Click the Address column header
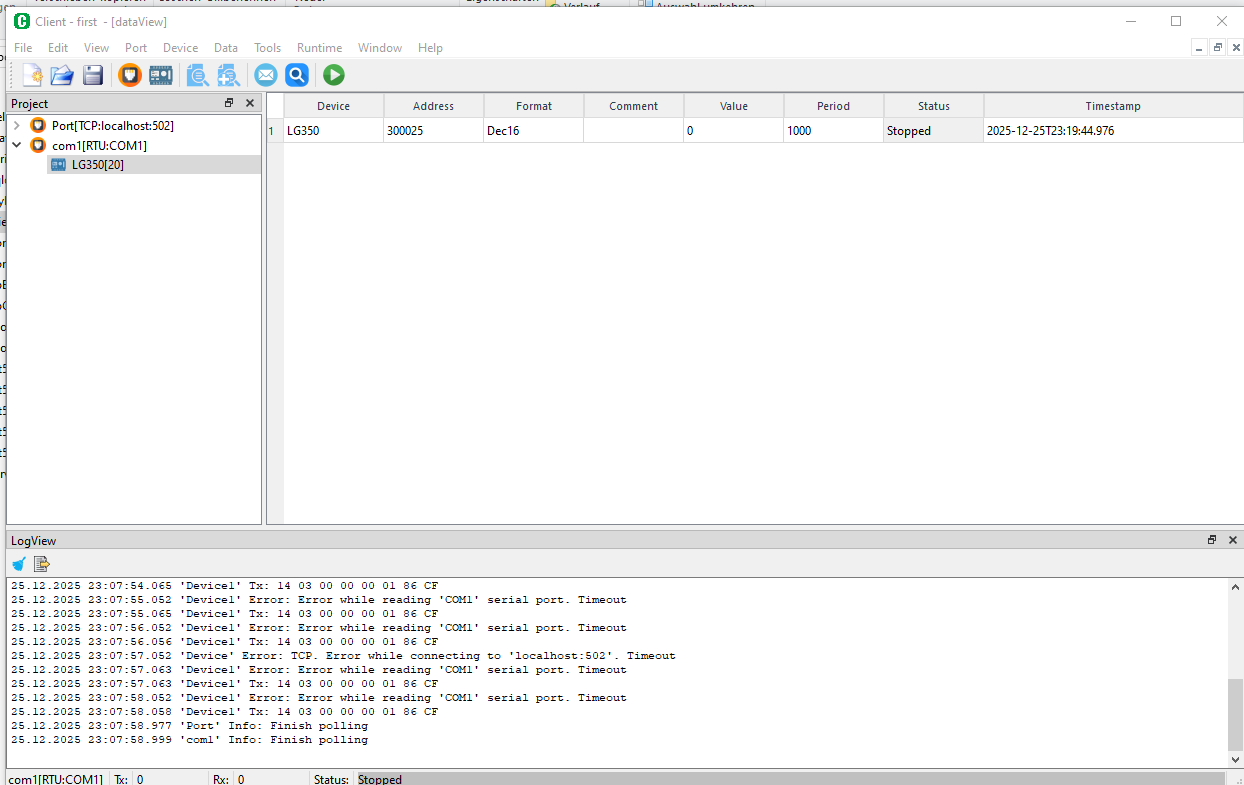 coord(433,106)
